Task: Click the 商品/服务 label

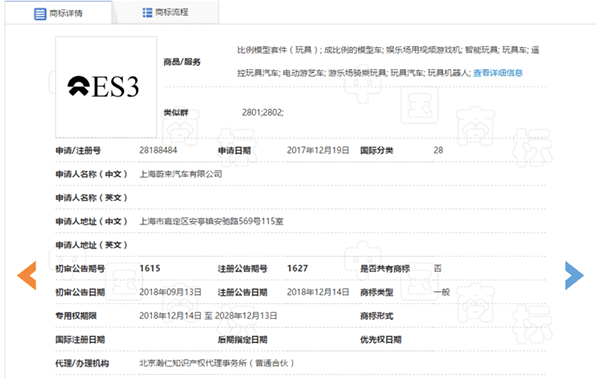Action: (x=182, y=62)
